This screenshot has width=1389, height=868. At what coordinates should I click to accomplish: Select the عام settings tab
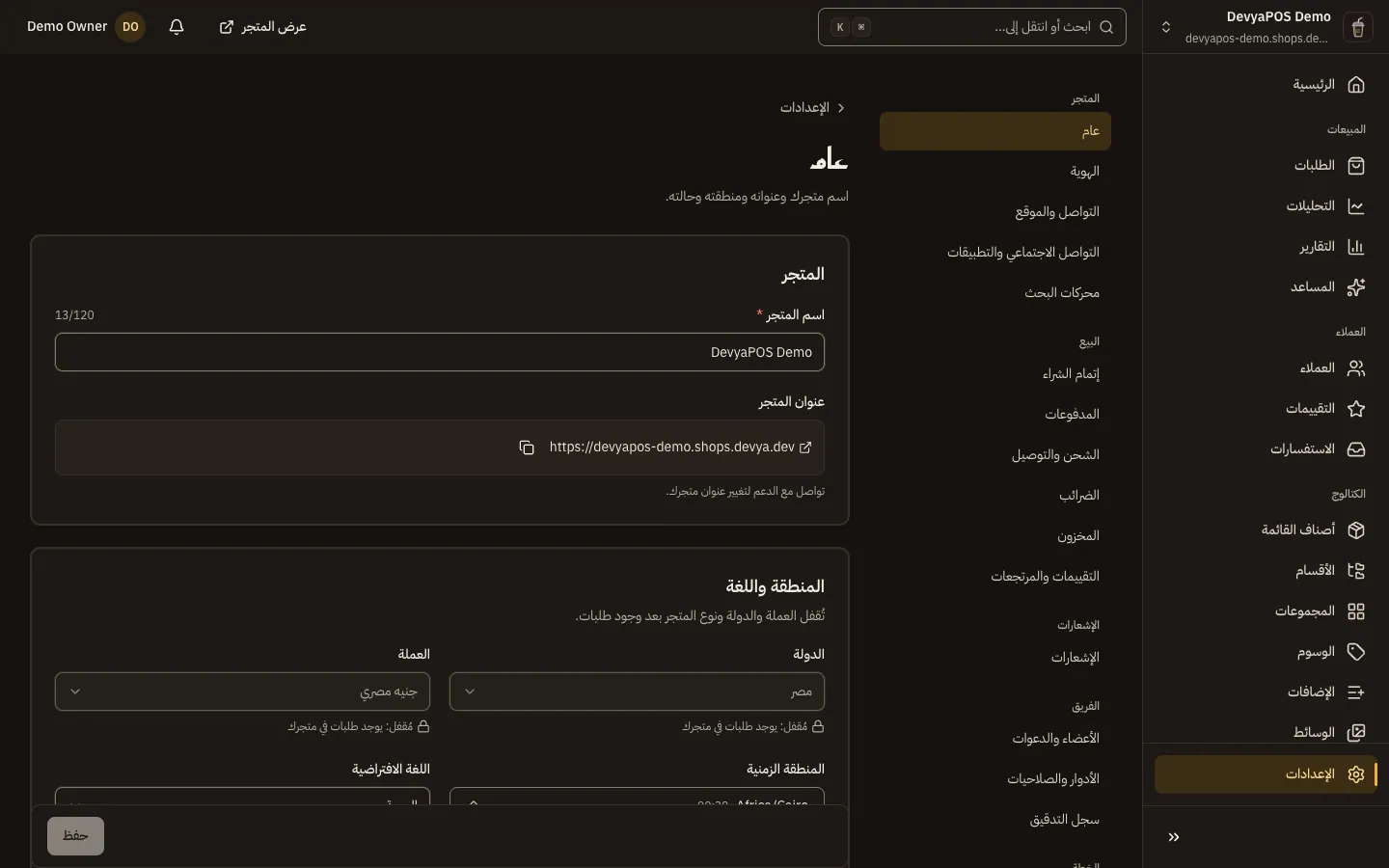point(995,131)
